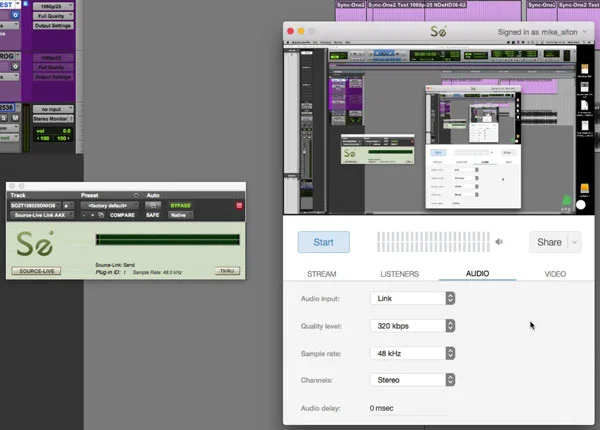Click the Sample Rate 48.0 kHz text in plug-in

point(157,272)
